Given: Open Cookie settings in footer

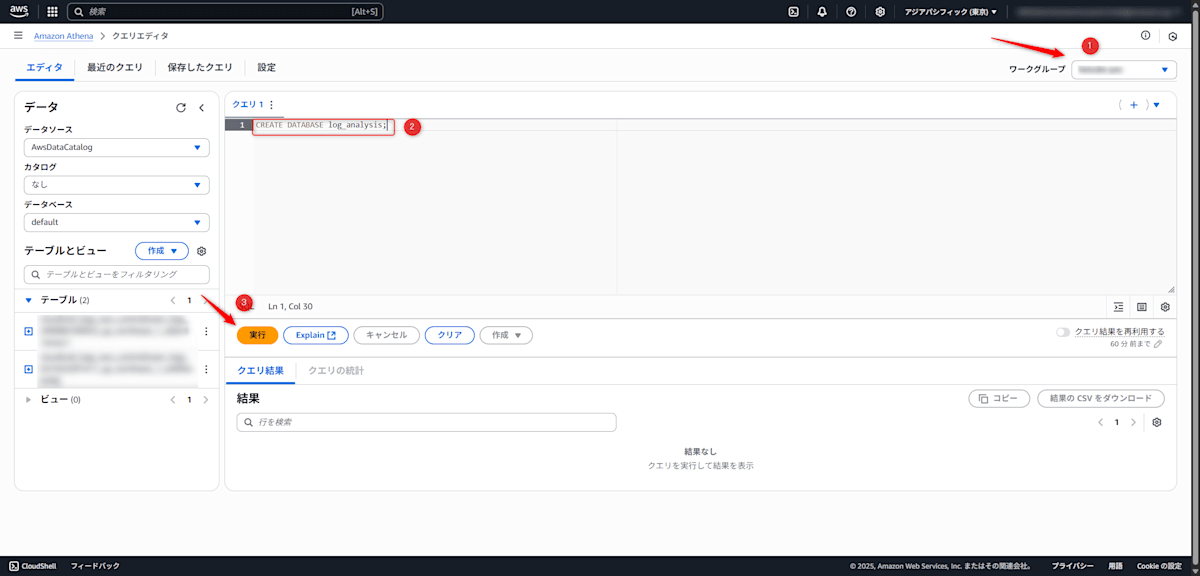Looking at the screenshot, I should [1159, 566].
